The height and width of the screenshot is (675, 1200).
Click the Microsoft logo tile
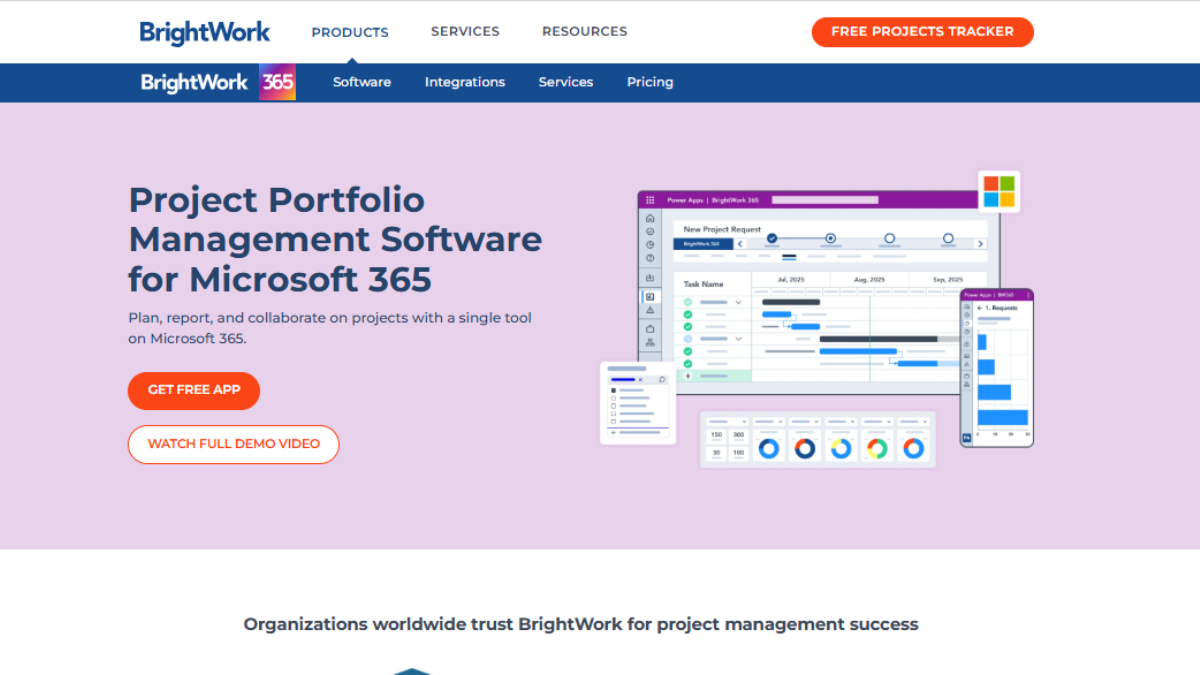(x=997, y=192)
